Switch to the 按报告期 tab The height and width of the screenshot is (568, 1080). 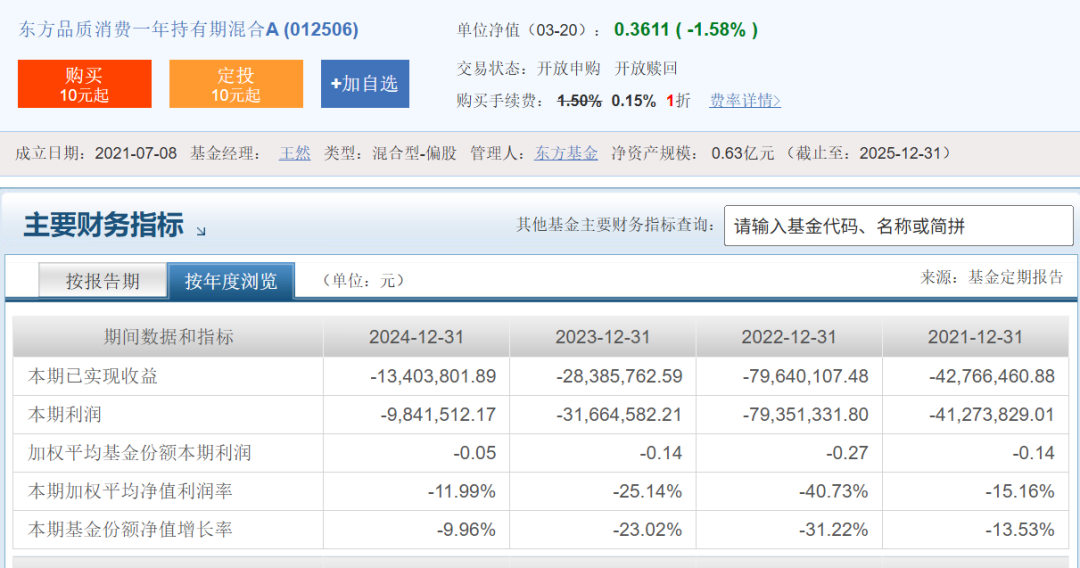pyautogui.click(x=102, y=281)
